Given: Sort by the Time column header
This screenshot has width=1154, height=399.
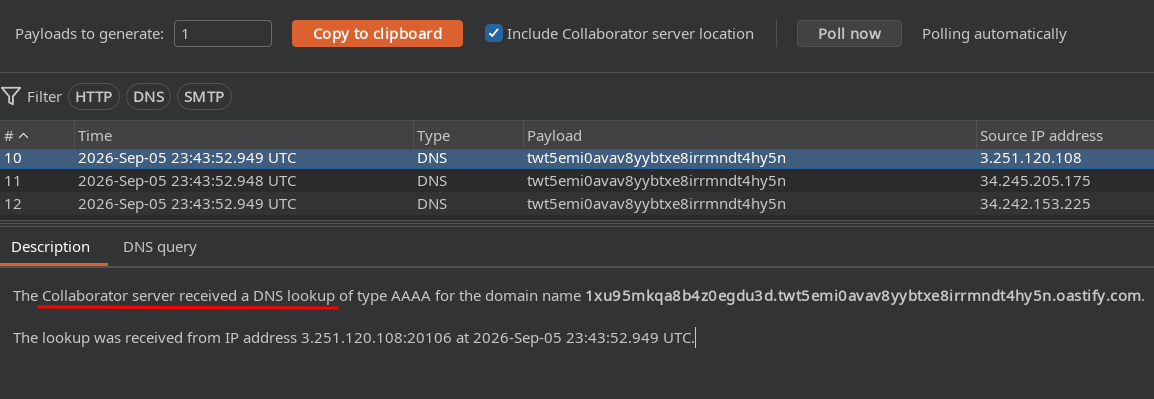Looking at the screenshot, I should pos(244,135).
